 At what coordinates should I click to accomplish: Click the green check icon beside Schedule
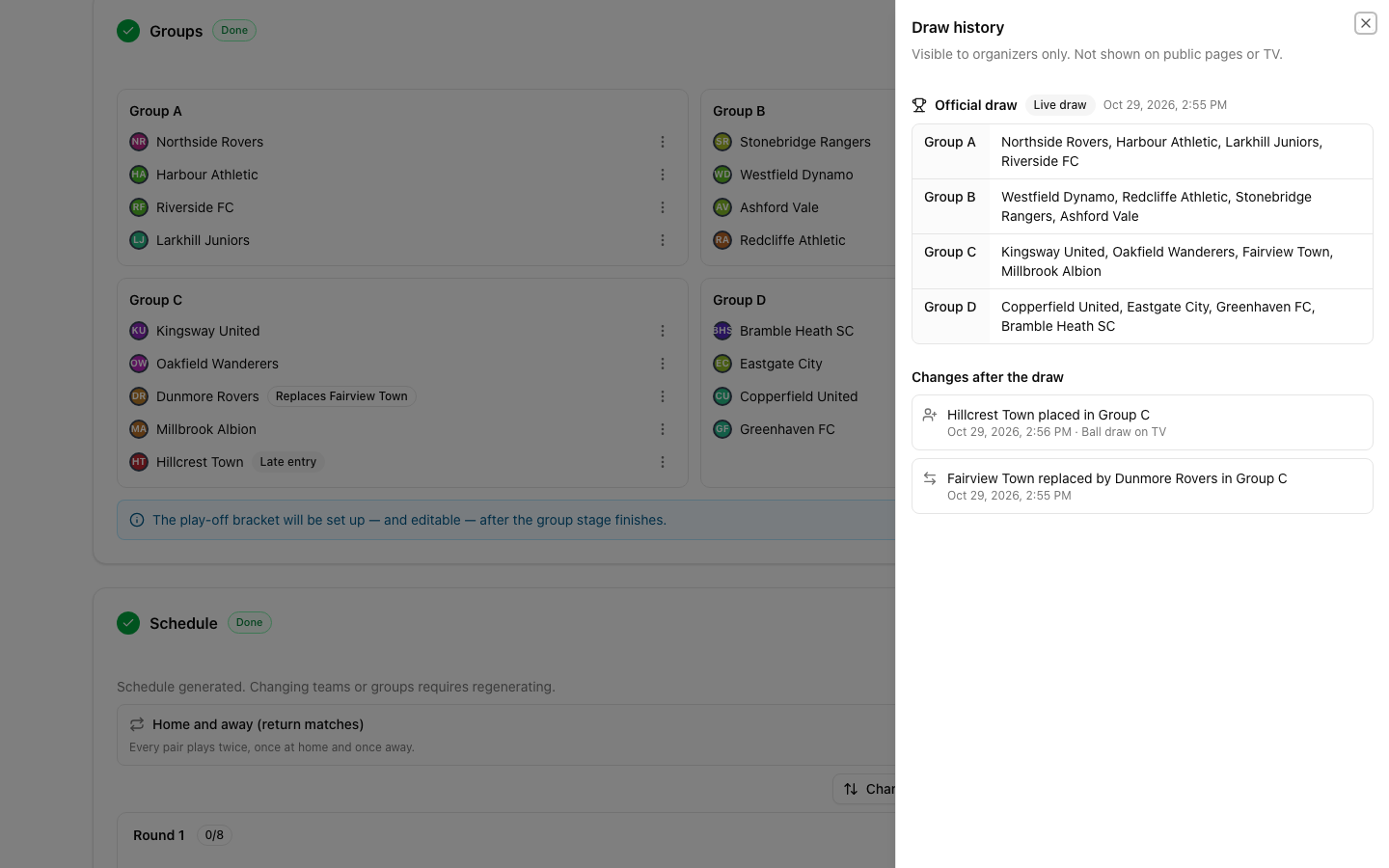coord(128,623)
